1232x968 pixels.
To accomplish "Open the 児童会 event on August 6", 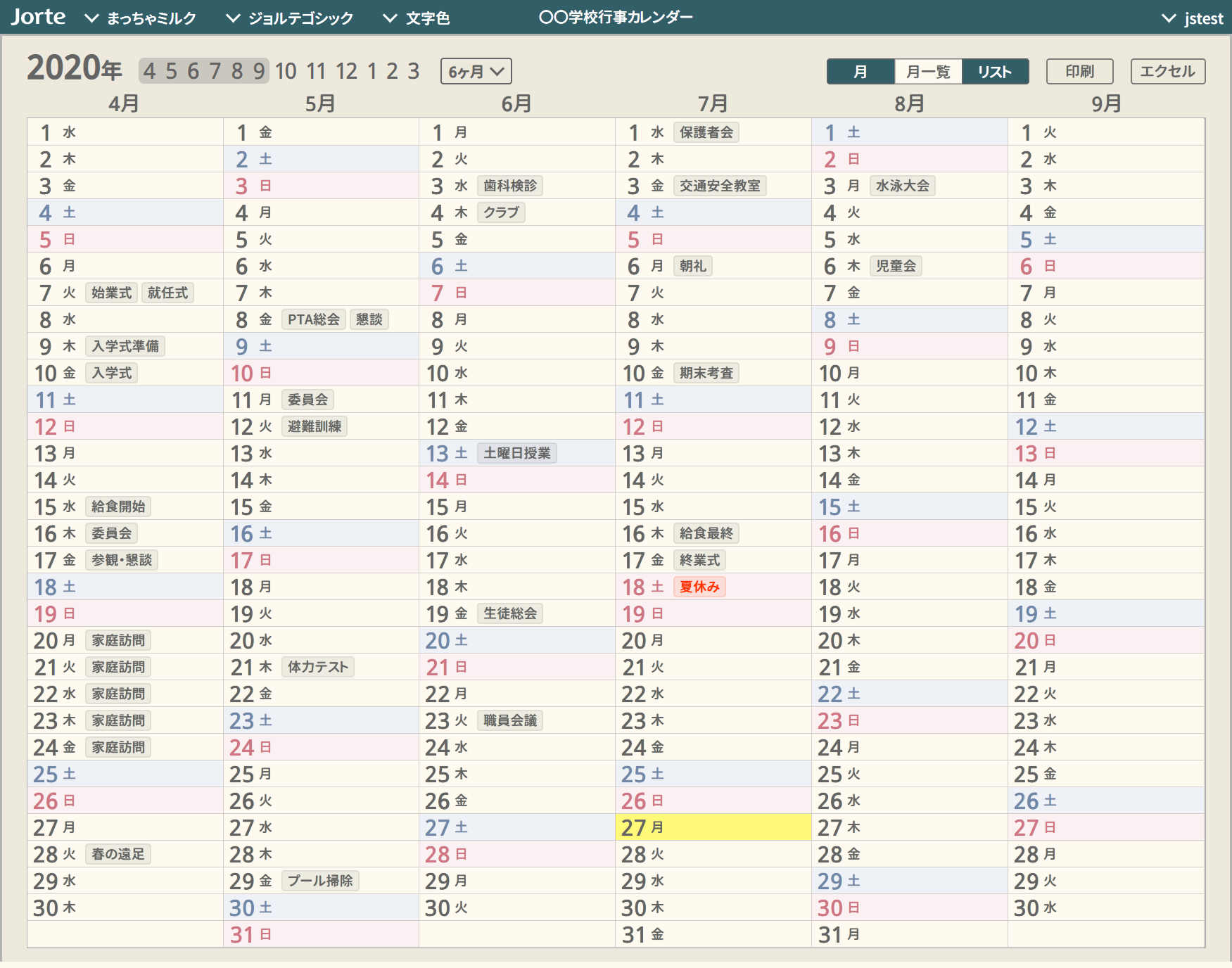I will (x=896, y=266).
